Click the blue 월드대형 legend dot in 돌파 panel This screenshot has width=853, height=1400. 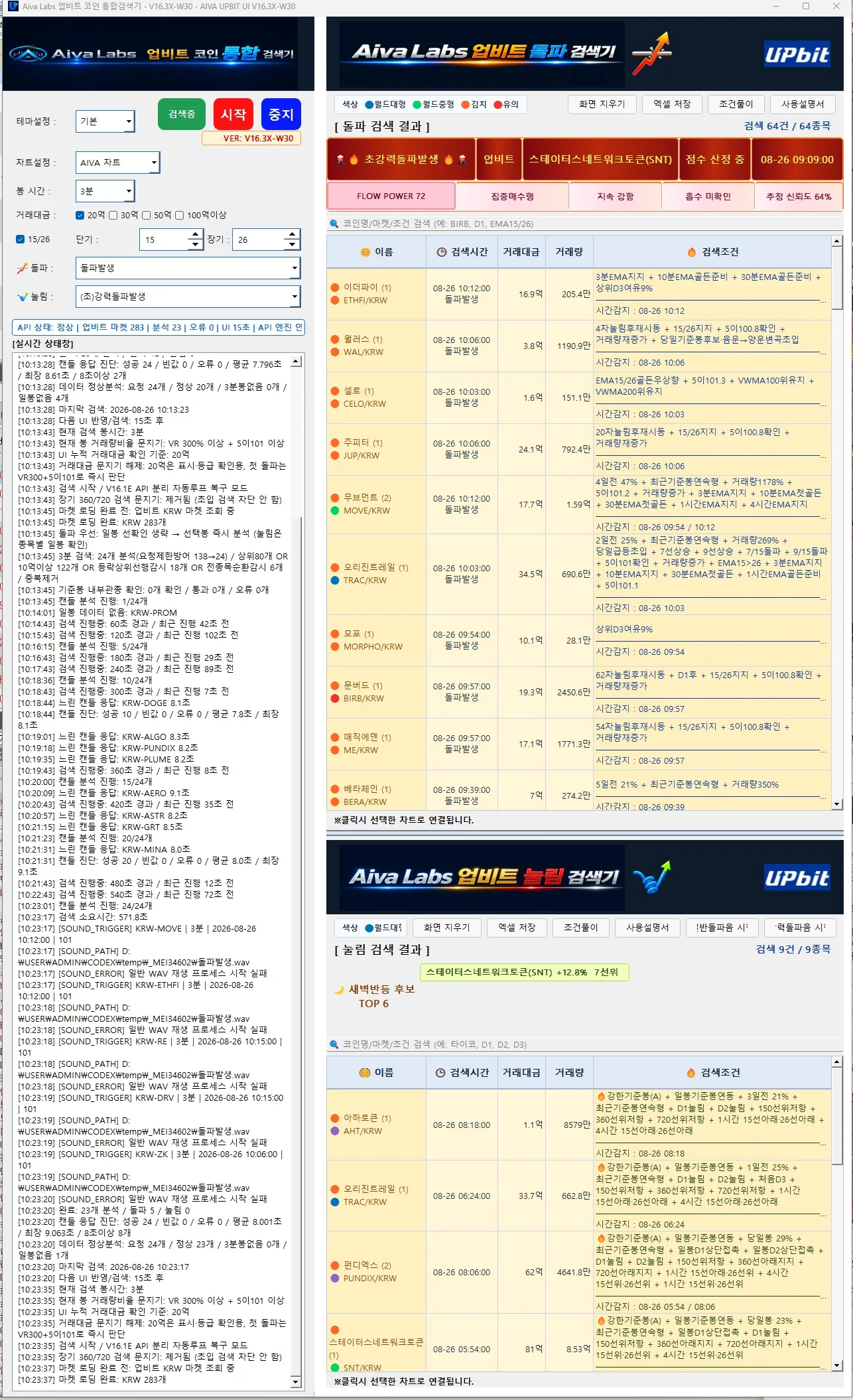(369, 105)
